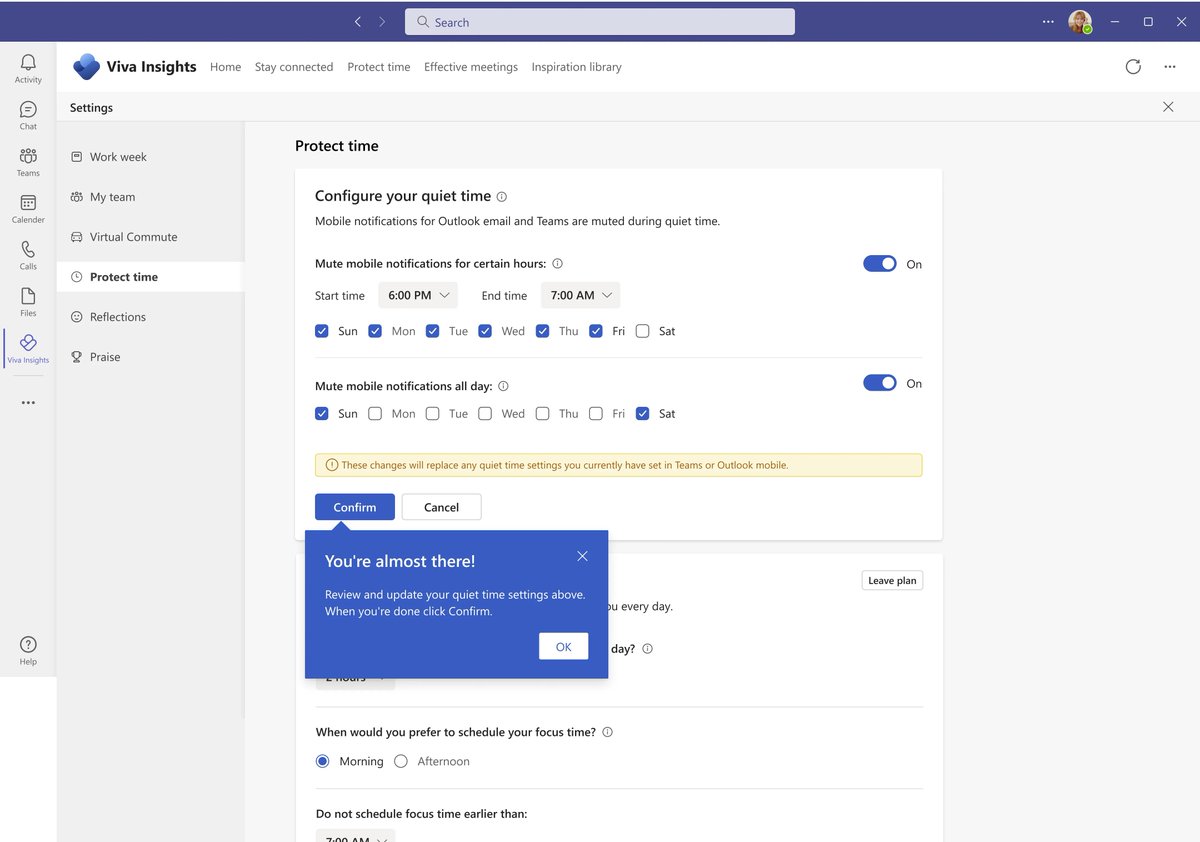
Task: Close the Settings panel
Action: 1168,107
